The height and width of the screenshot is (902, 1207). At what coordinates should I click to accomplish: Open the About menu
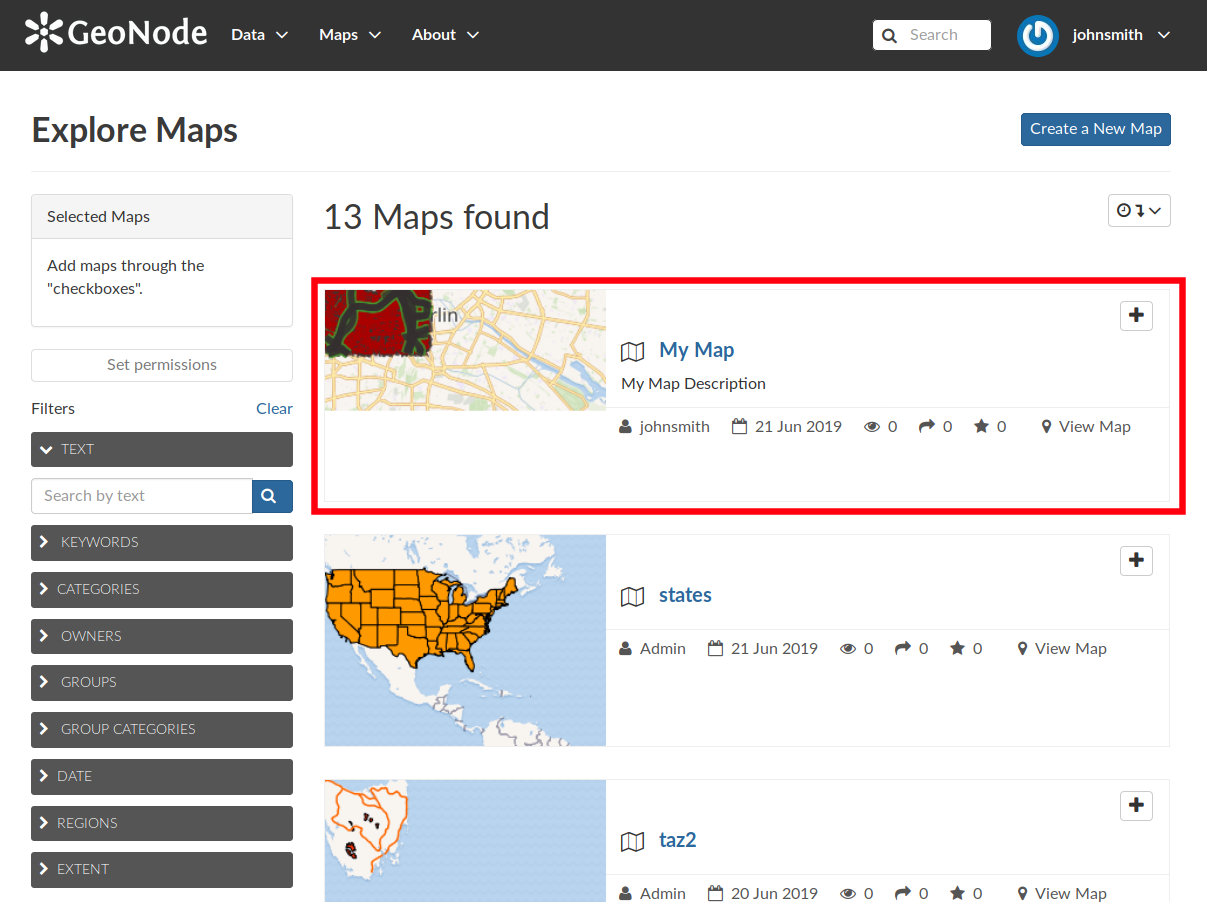[445, 35]
